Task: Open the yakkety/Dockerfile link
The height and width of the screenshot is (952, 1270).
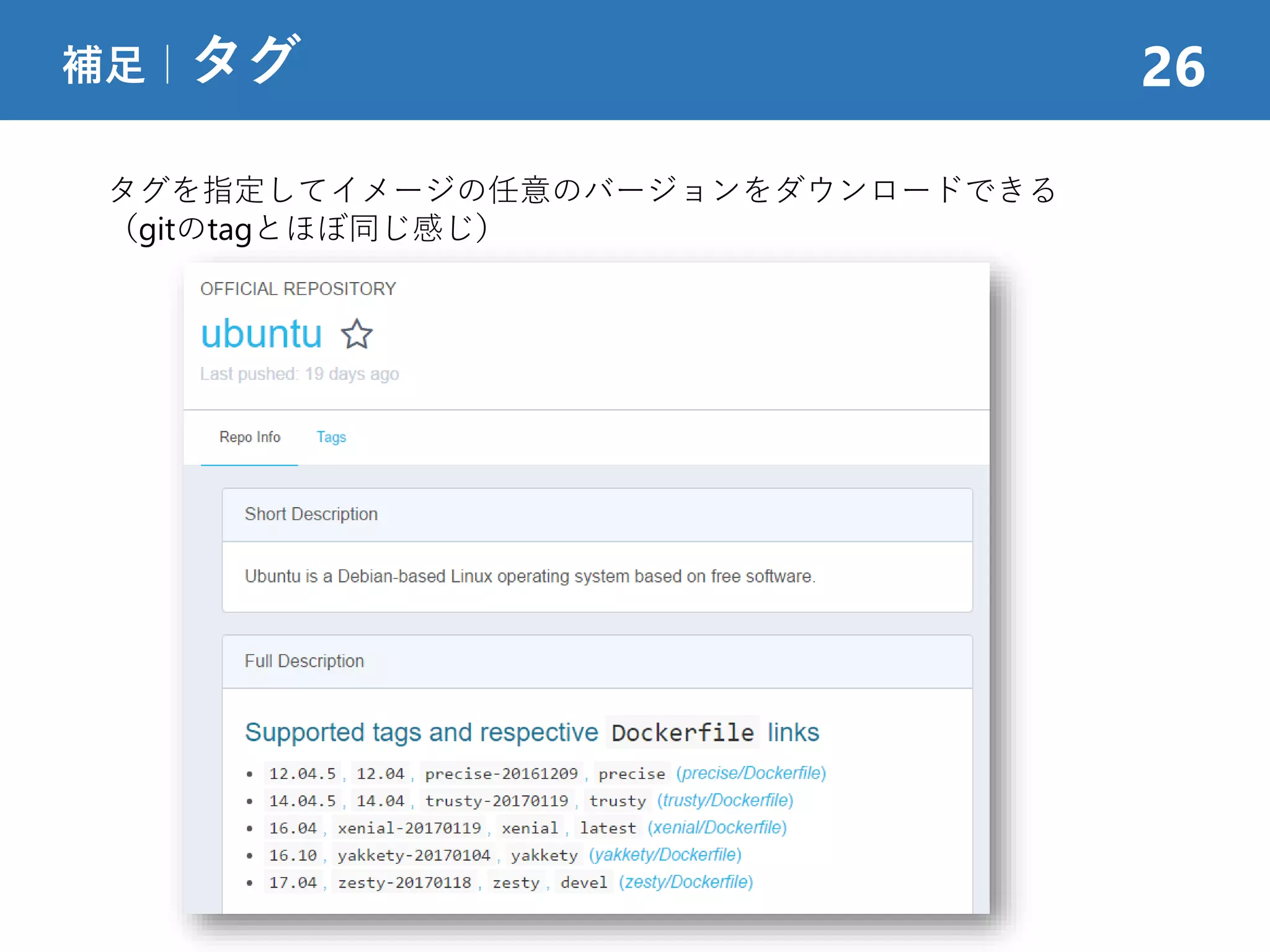Action: [665, 855]
